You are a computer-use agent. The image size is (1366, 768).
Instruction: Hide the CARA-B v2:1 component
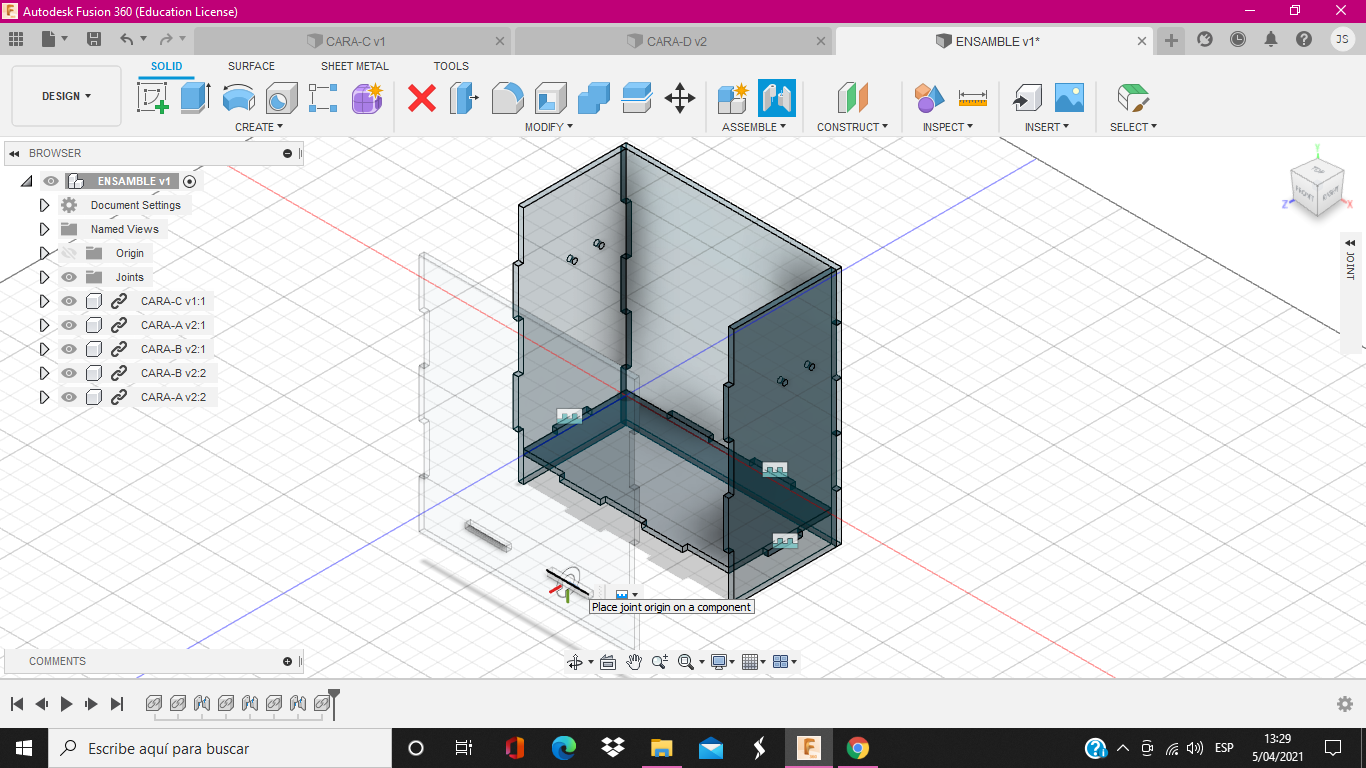[x=69, y=349]
